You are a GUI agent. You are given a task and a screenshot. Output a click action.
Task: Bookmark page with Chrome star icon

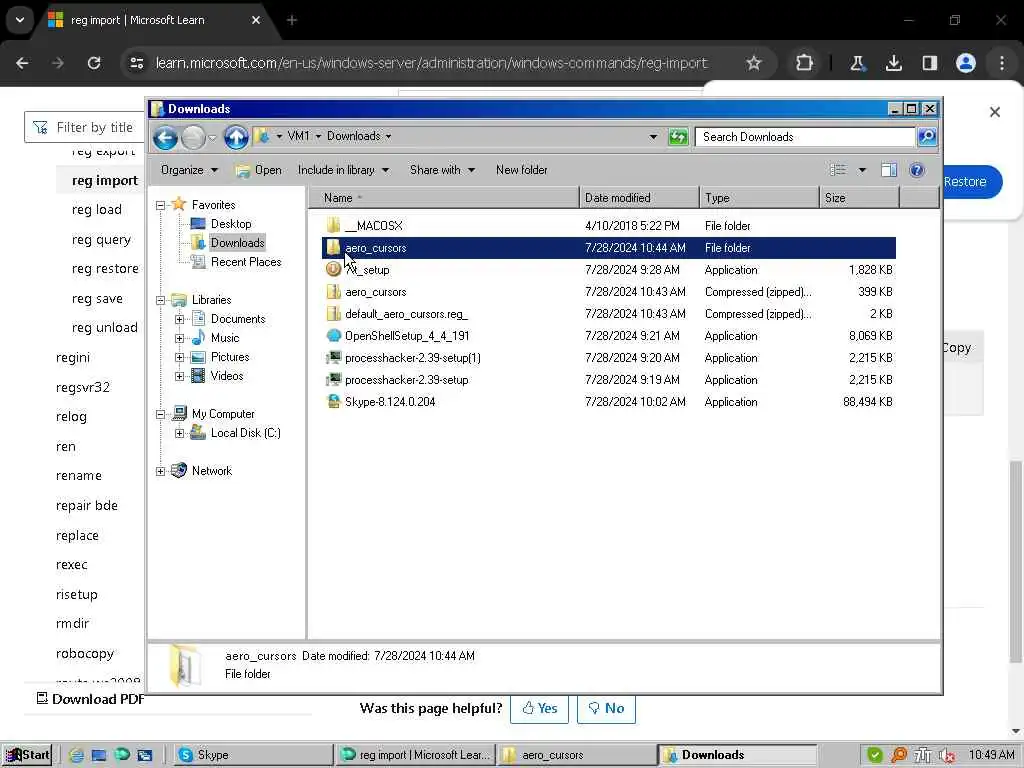754,63
